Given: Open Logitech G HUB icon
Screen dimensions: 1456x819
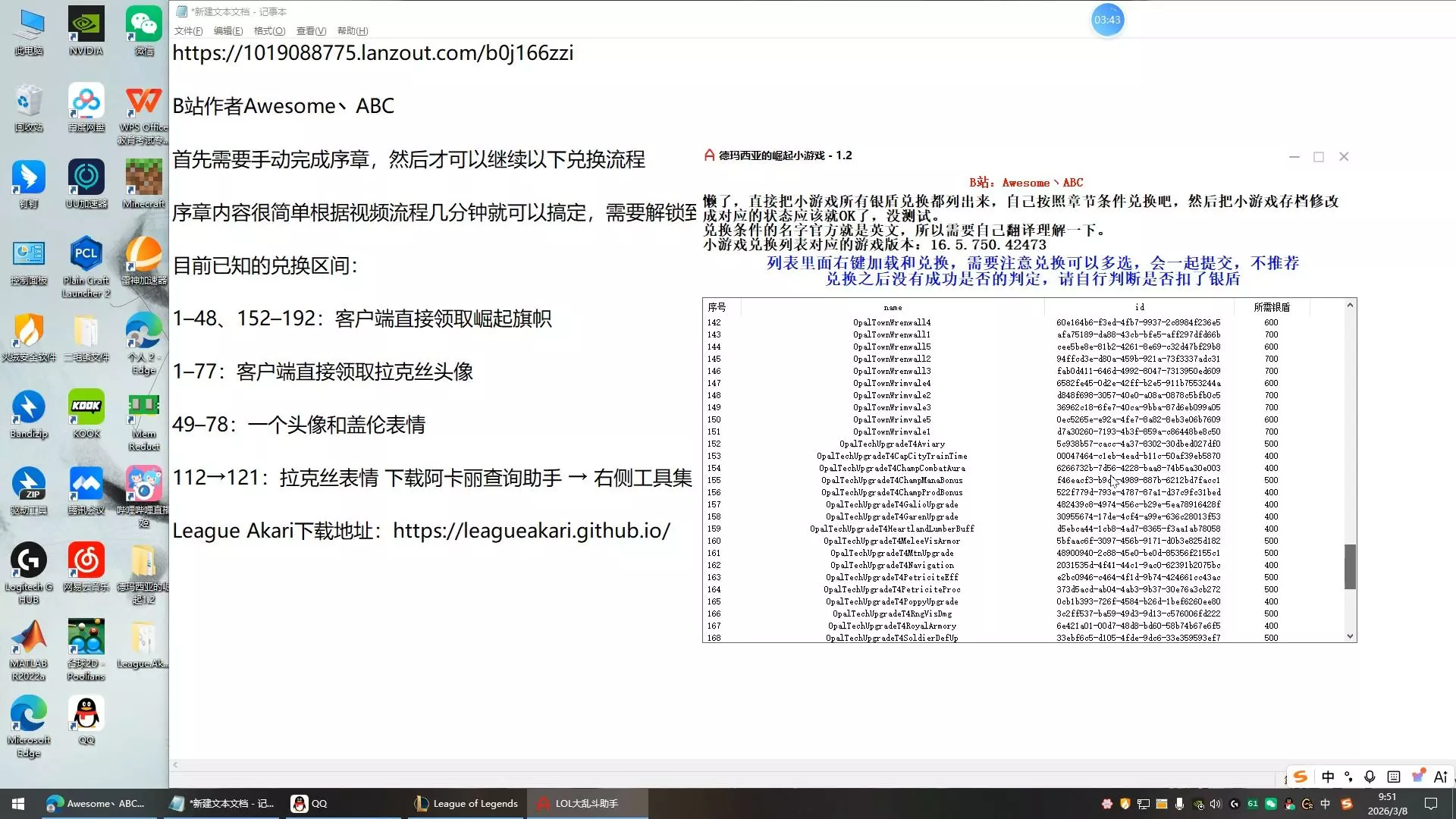Looking at the screenshot, I should click(29, 561).
